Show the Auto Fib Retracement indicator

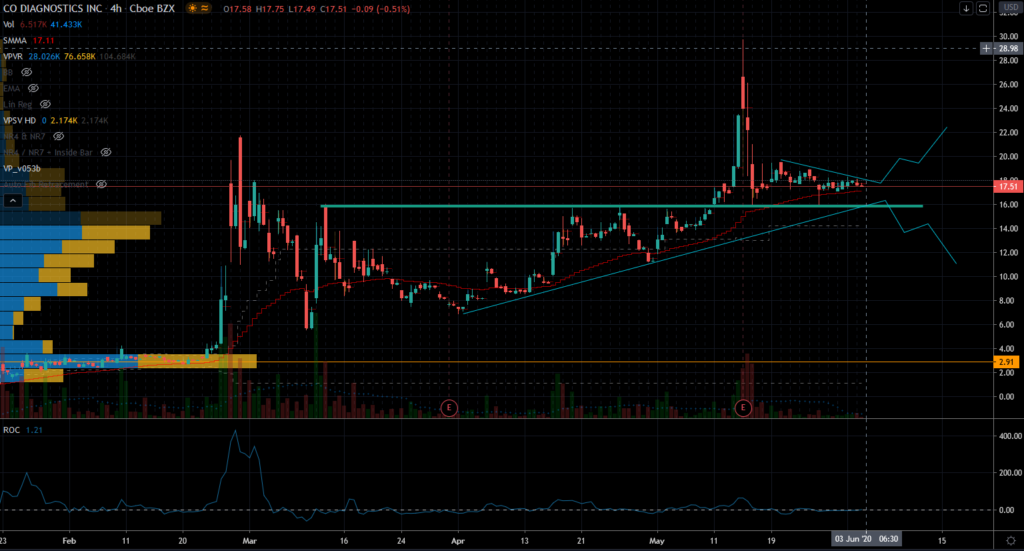tap(101, 184)
